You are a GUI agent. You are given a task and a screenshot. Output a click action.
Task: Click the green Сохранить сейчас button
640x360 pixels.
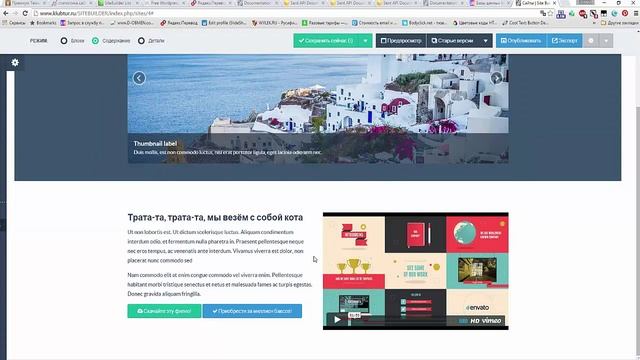tap(326, 41)
